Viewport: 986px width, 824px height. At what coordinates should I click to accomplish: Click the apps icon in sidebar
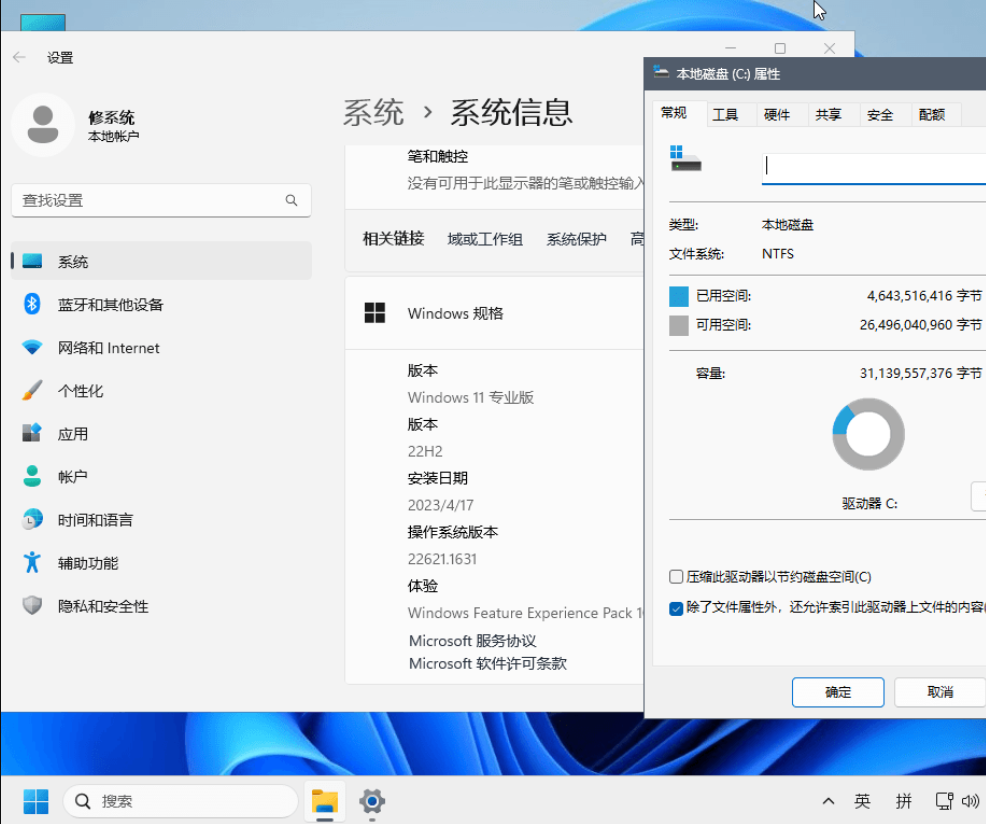[x=32, y=433]
